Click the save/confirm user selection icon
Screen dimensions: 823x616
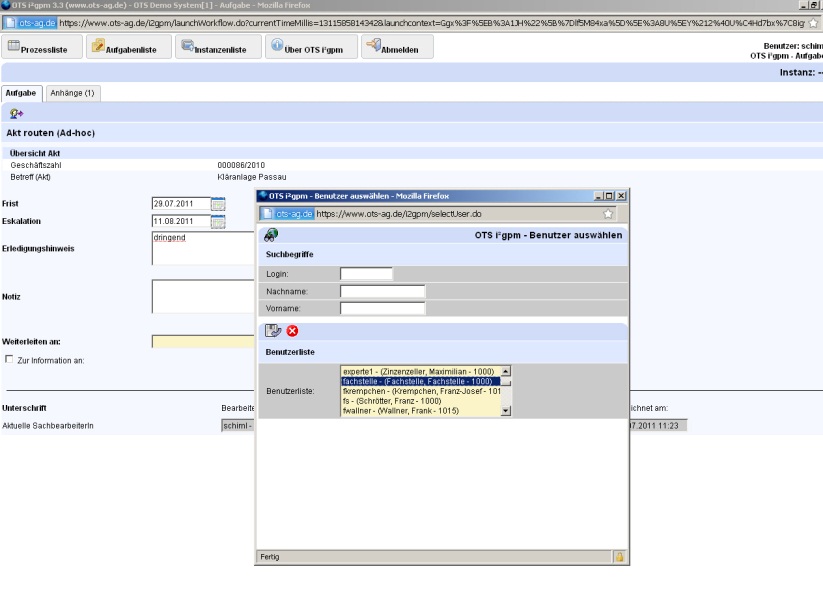[273, 331]
